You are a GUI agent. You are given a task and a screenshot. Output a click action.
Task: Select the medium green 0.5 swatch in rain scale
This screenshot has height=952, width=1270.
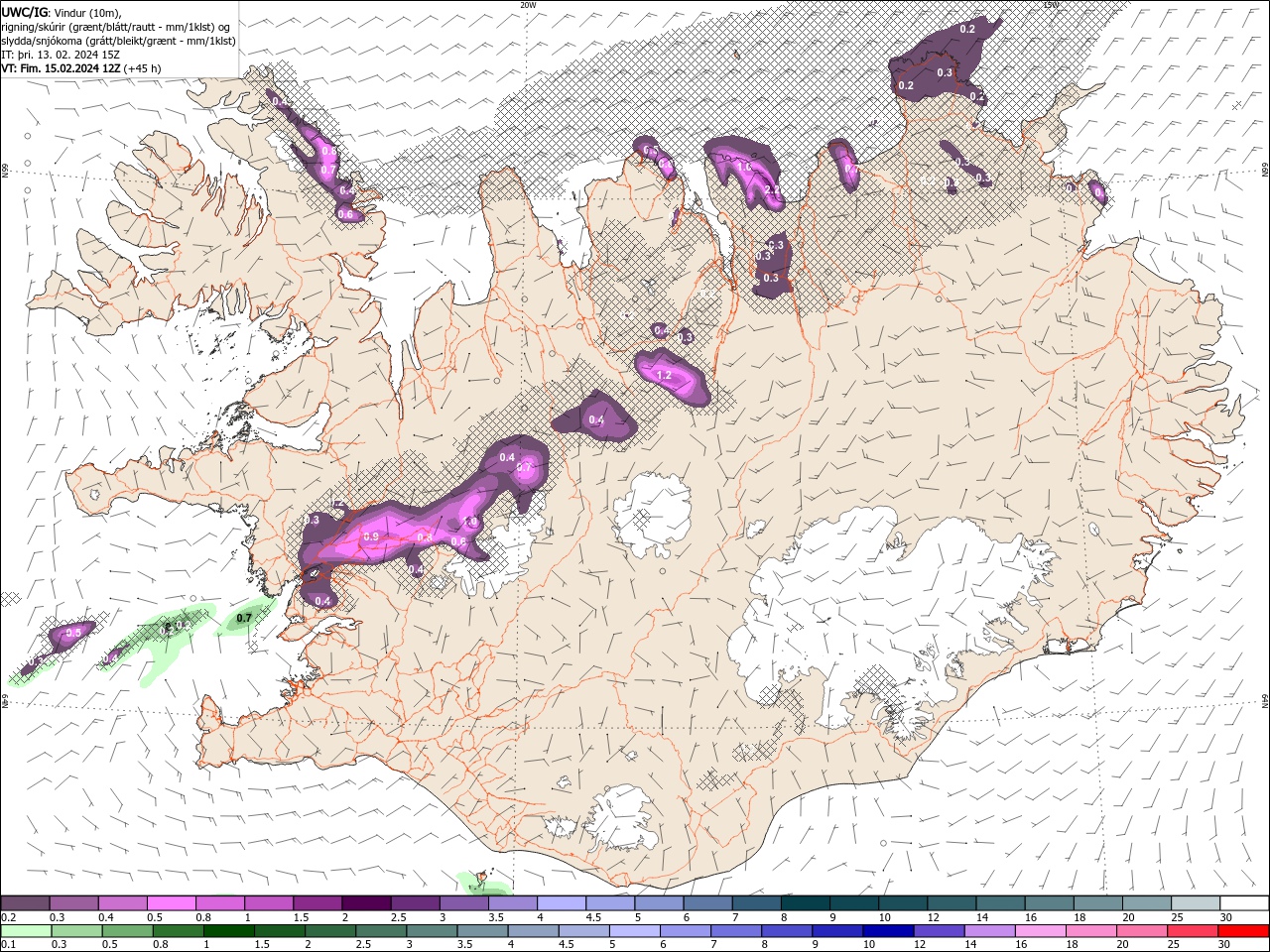tap(127, 931)
